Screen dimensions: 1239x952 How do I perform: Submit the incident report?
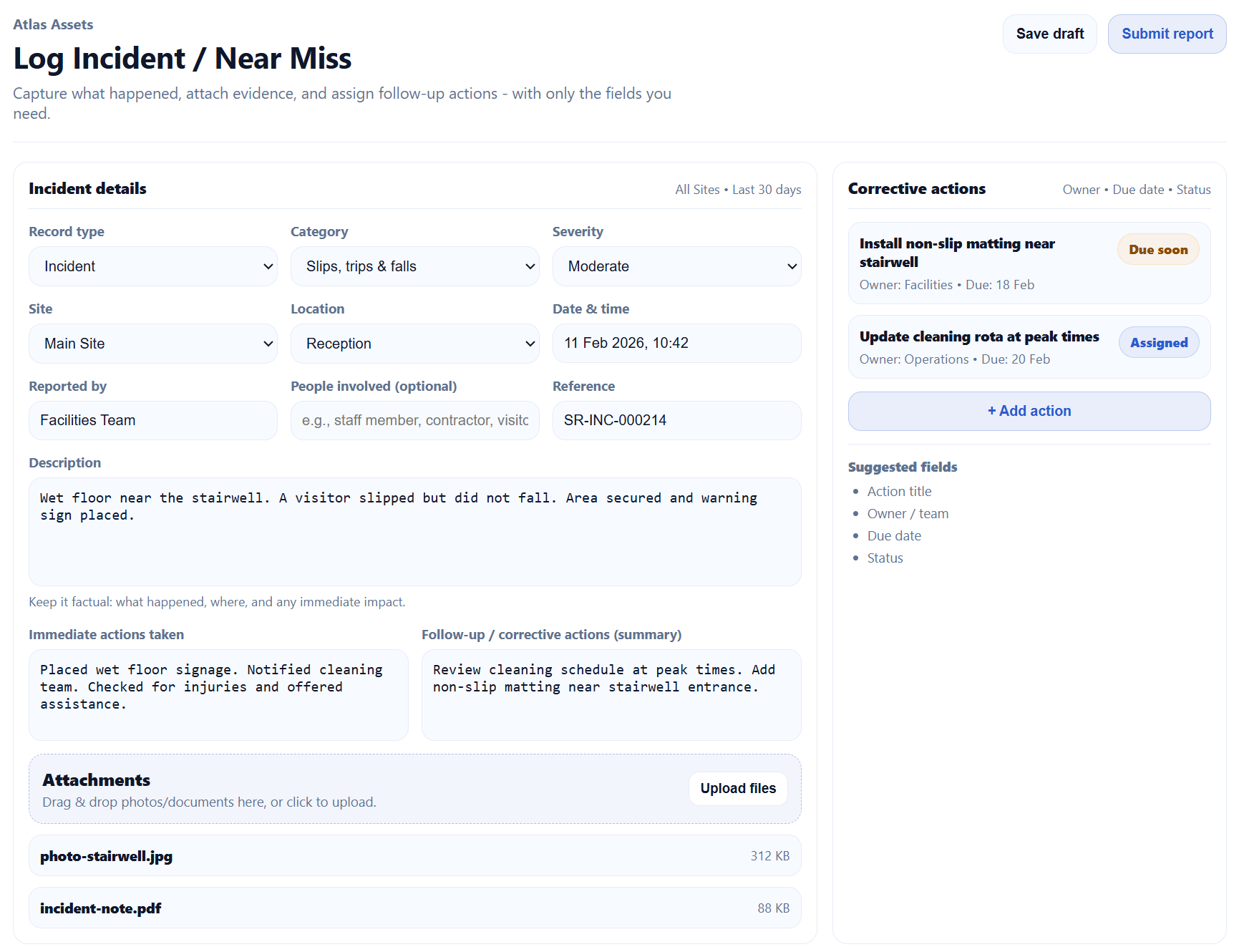pos(1167,34)
